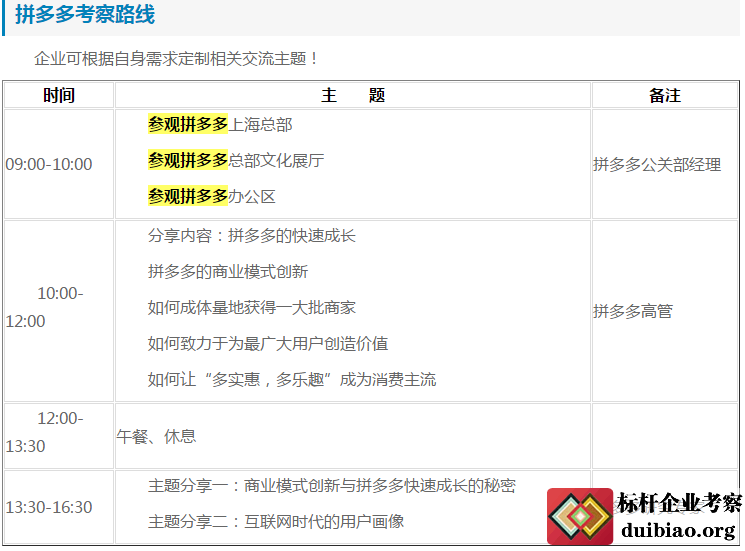
Task: Click the 主 题 column header
Action: tap(353, 95)
